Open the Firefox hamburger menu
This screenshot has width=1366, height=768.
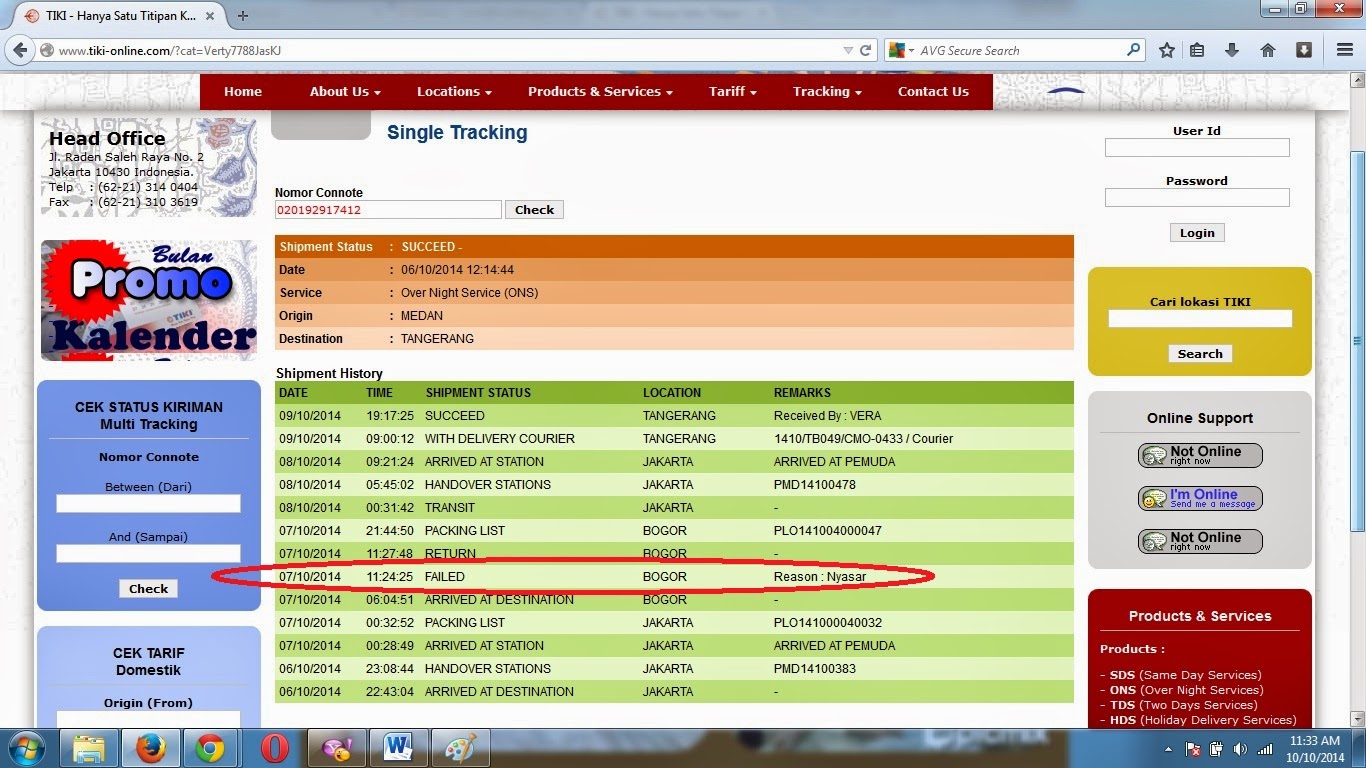point(1345,50)
